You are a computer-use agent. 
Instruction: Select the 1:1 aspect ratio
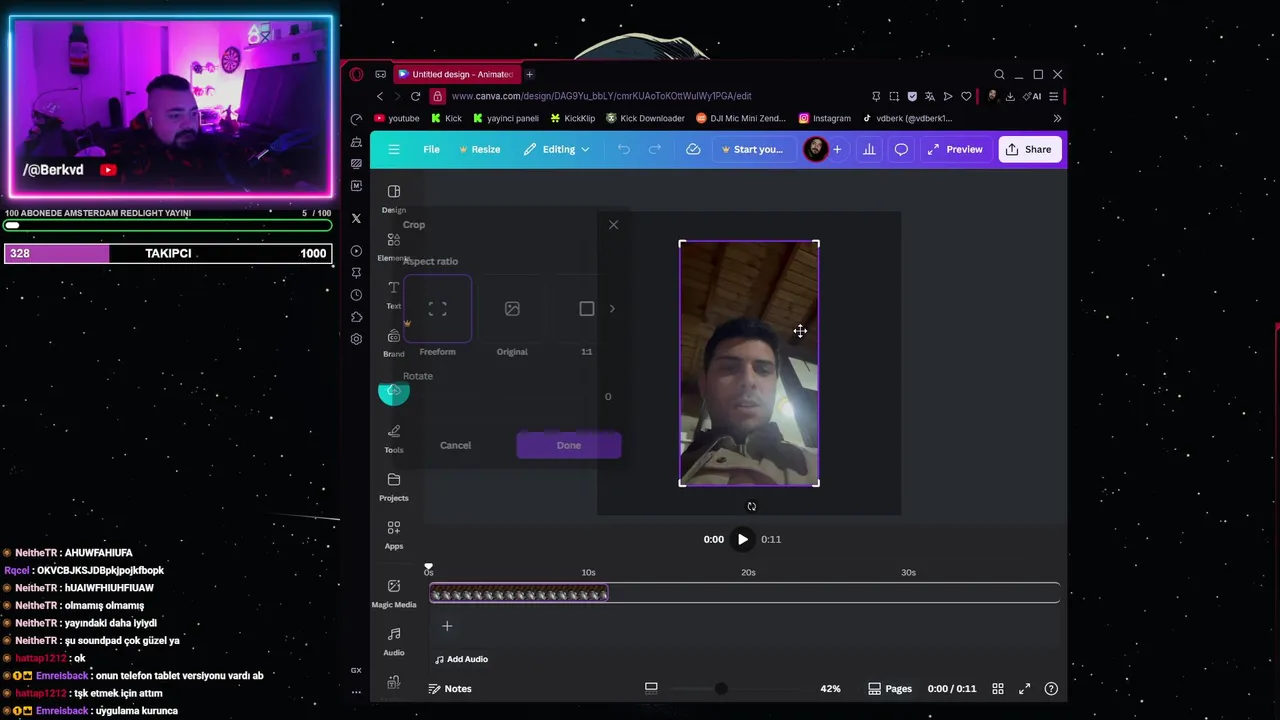[x=587, y=309]
